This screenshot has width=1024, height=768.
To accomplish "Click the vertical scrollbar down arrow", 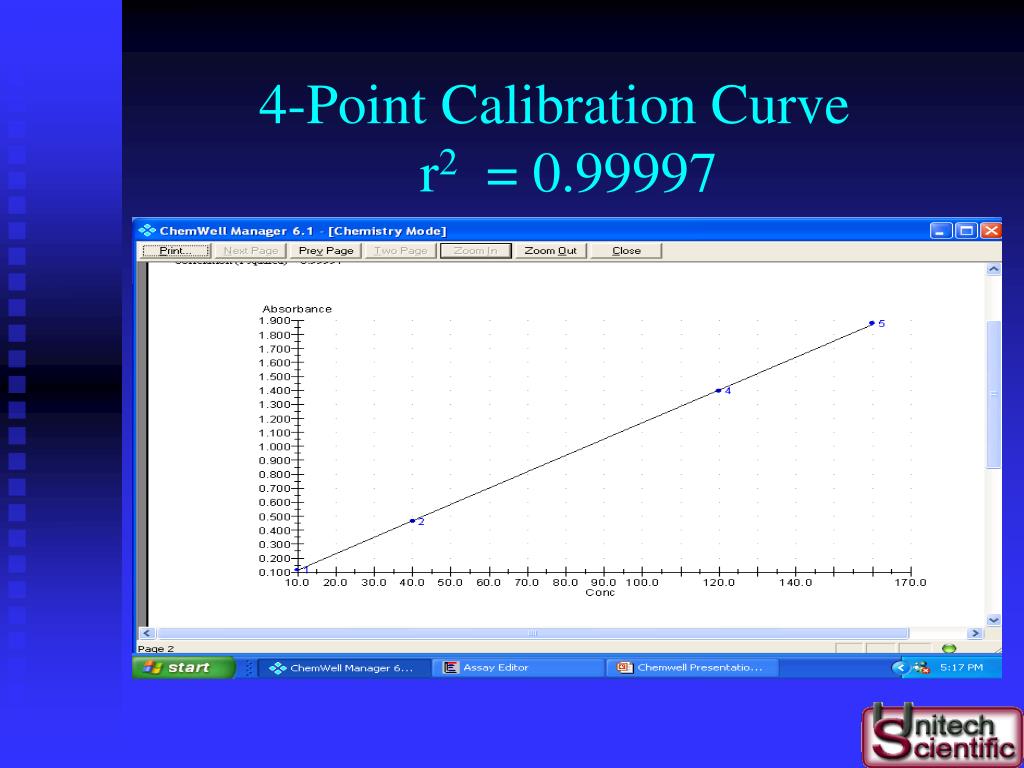I will [993, 620].
